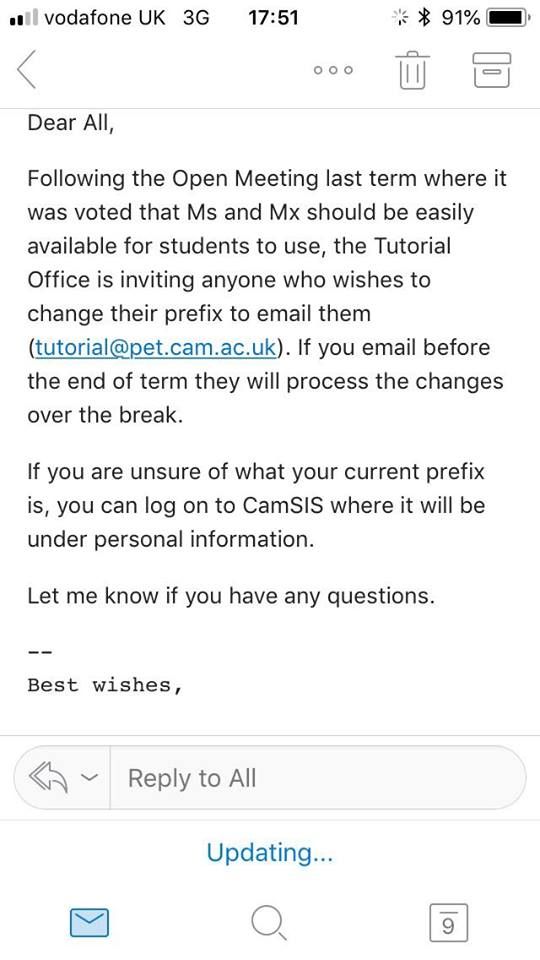Open the three-dot more options menu
The width and height of the screenshot is (540, 960).
pos(333,70)
